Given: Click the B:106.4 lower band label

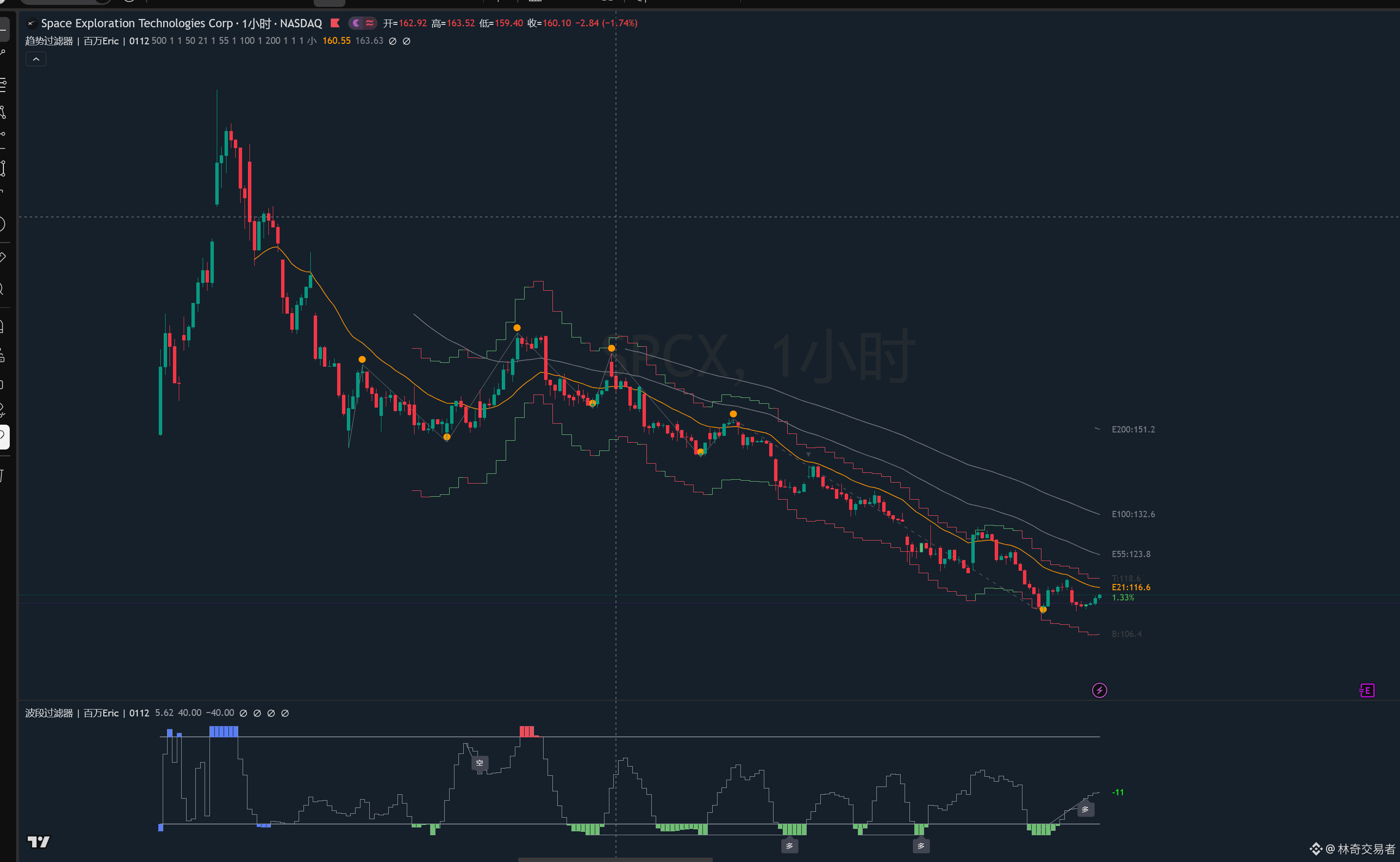Looking at the screenshot, I should (1126, 634).
